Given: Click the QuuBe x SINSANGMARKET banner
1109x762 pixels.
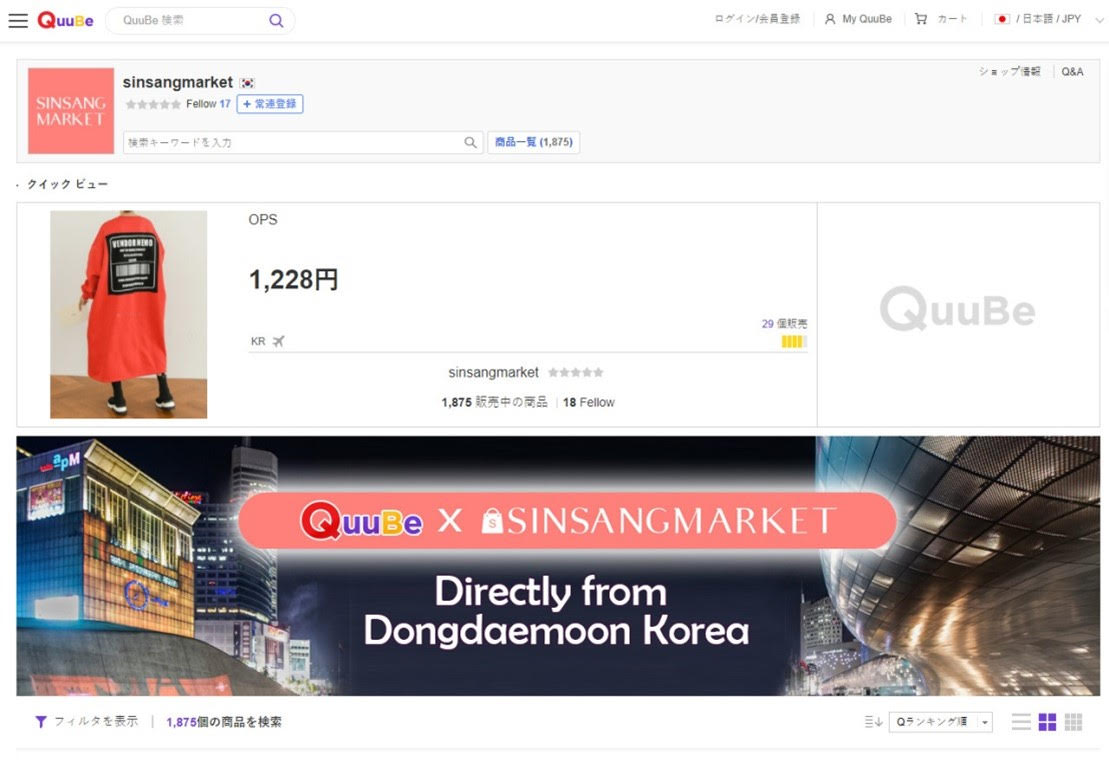Looking at the screenshot, I should [x=558, y=565].
